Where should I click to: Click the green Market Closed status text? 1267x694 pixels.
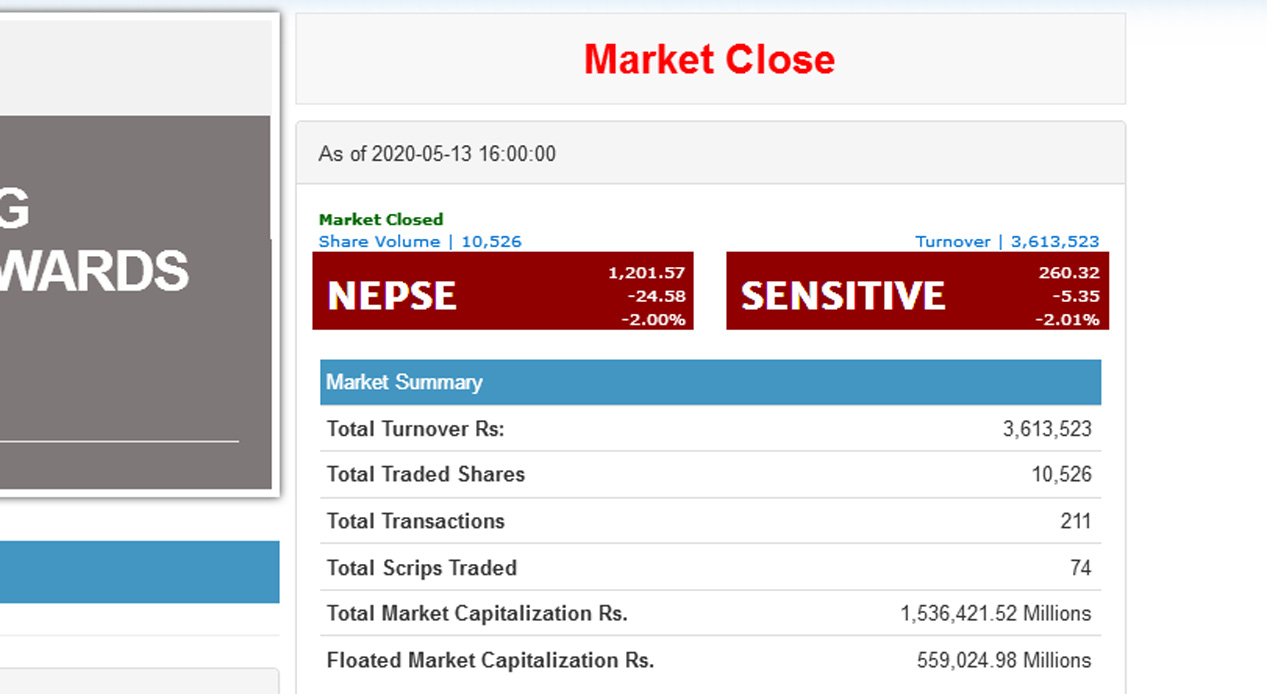(x=381, y=219)
